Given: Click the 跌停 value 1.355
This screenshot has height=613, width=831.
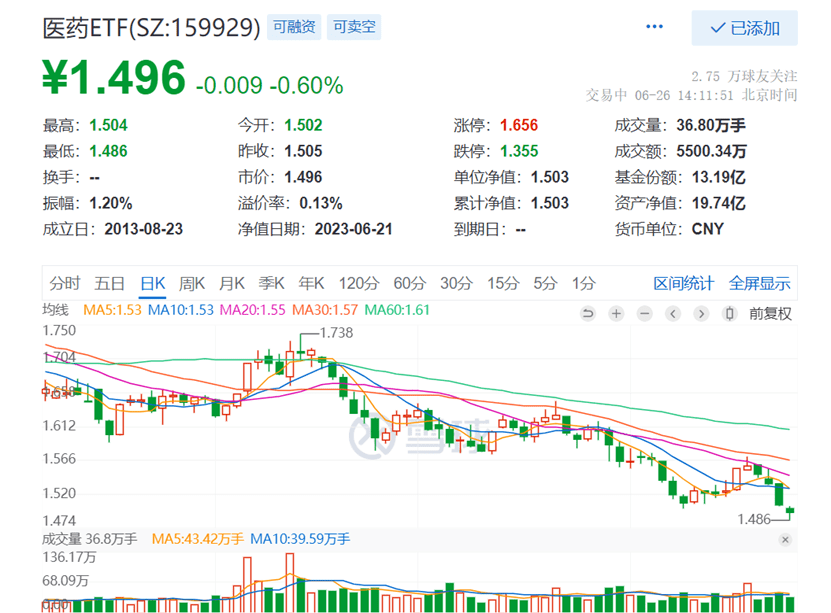Looking at the screenshot, I should [x=519, y=152].
